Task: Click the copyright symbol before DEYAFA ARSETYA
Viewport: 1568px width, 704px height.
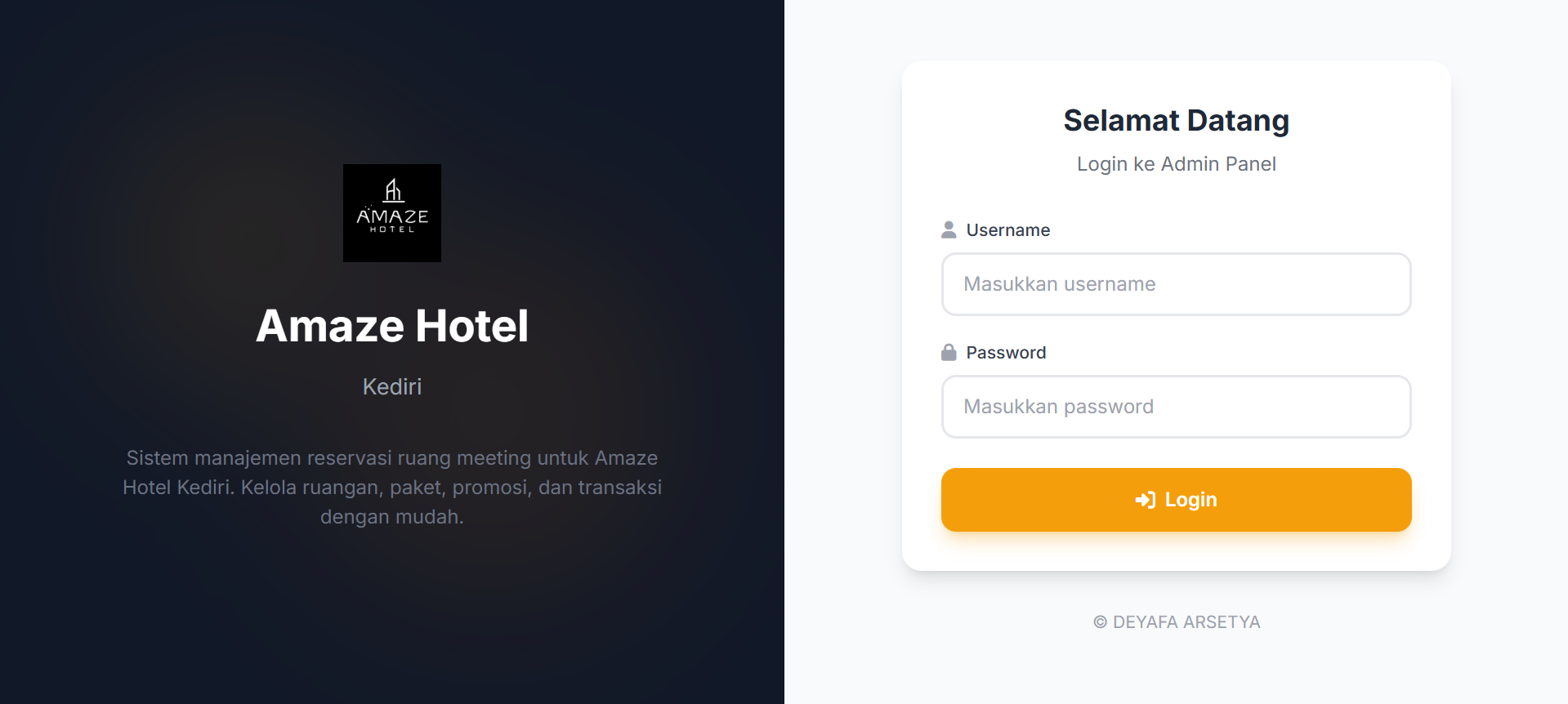Action: click(x=1100, y=622)
